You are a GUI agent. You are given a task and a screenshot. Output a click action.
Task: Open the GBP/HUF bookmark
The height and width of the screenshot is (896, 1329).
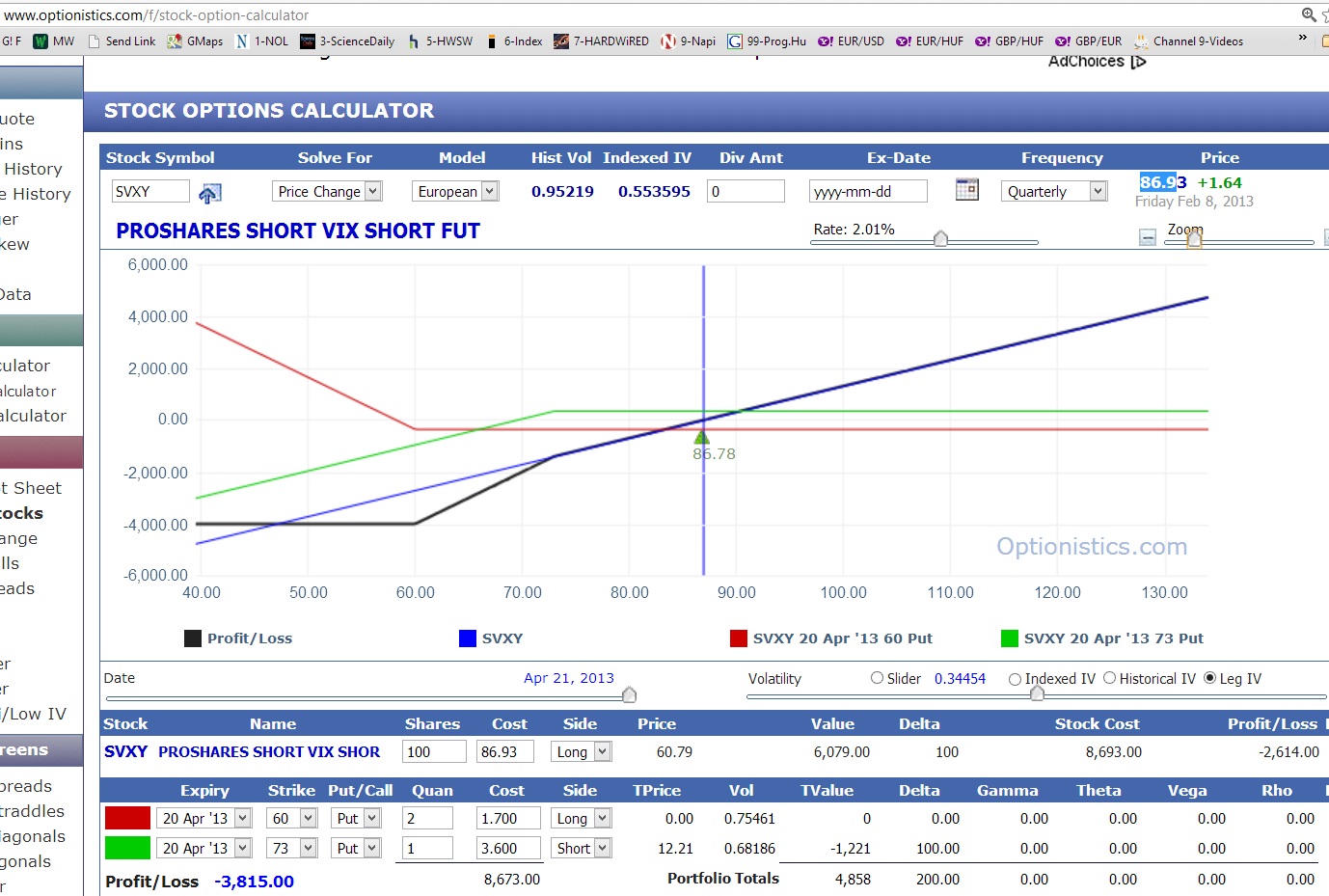click(1010, 41)
